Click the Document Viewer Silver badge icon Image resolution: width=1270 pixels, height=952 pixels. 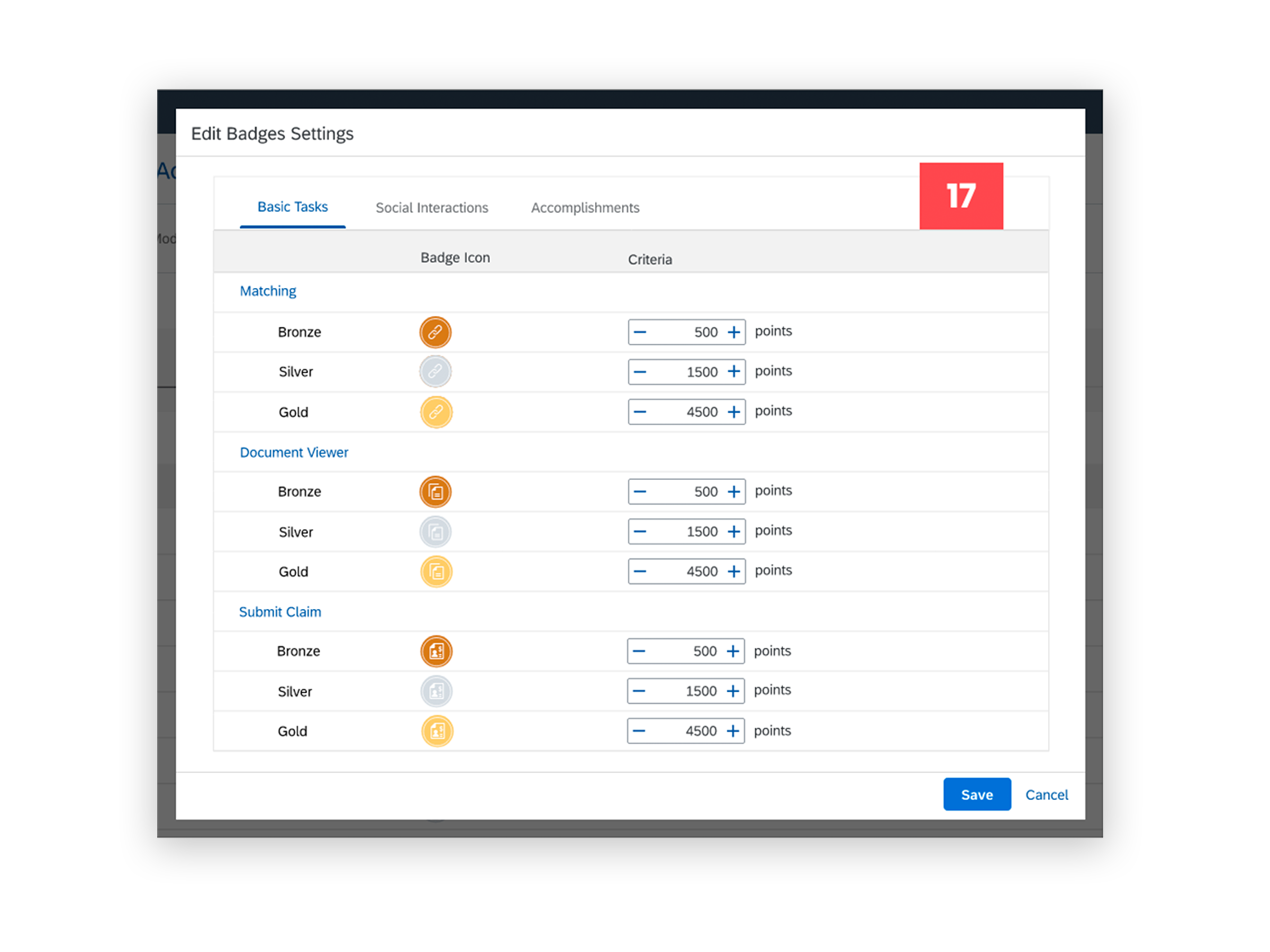(x=435, y=532)
